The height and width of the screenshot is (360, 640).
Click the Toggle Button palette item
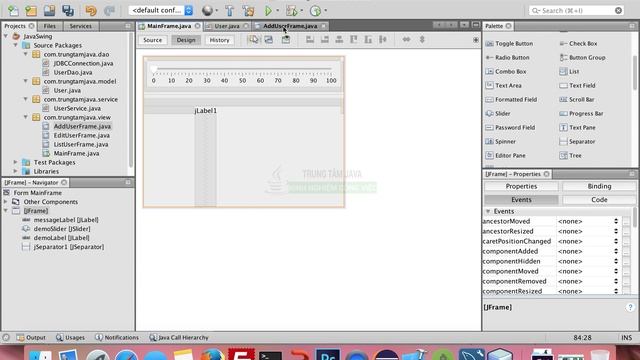[509, 43]
